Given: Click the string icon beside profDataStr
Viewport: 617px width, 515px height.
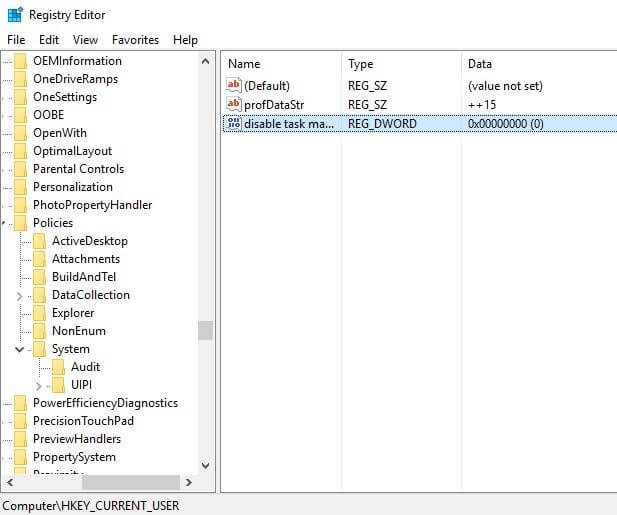Looking at the screenshot, I should [233, 104].
